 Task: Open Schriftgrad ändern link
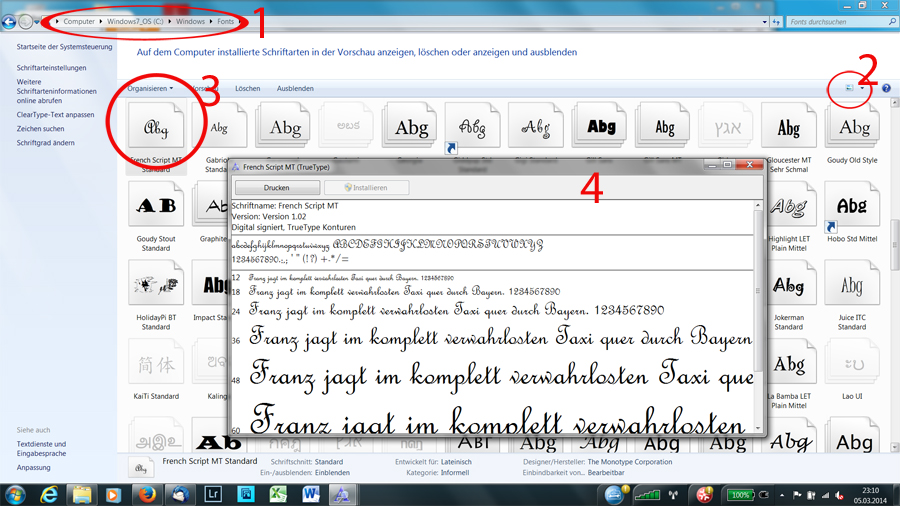[x=45, y=143]
